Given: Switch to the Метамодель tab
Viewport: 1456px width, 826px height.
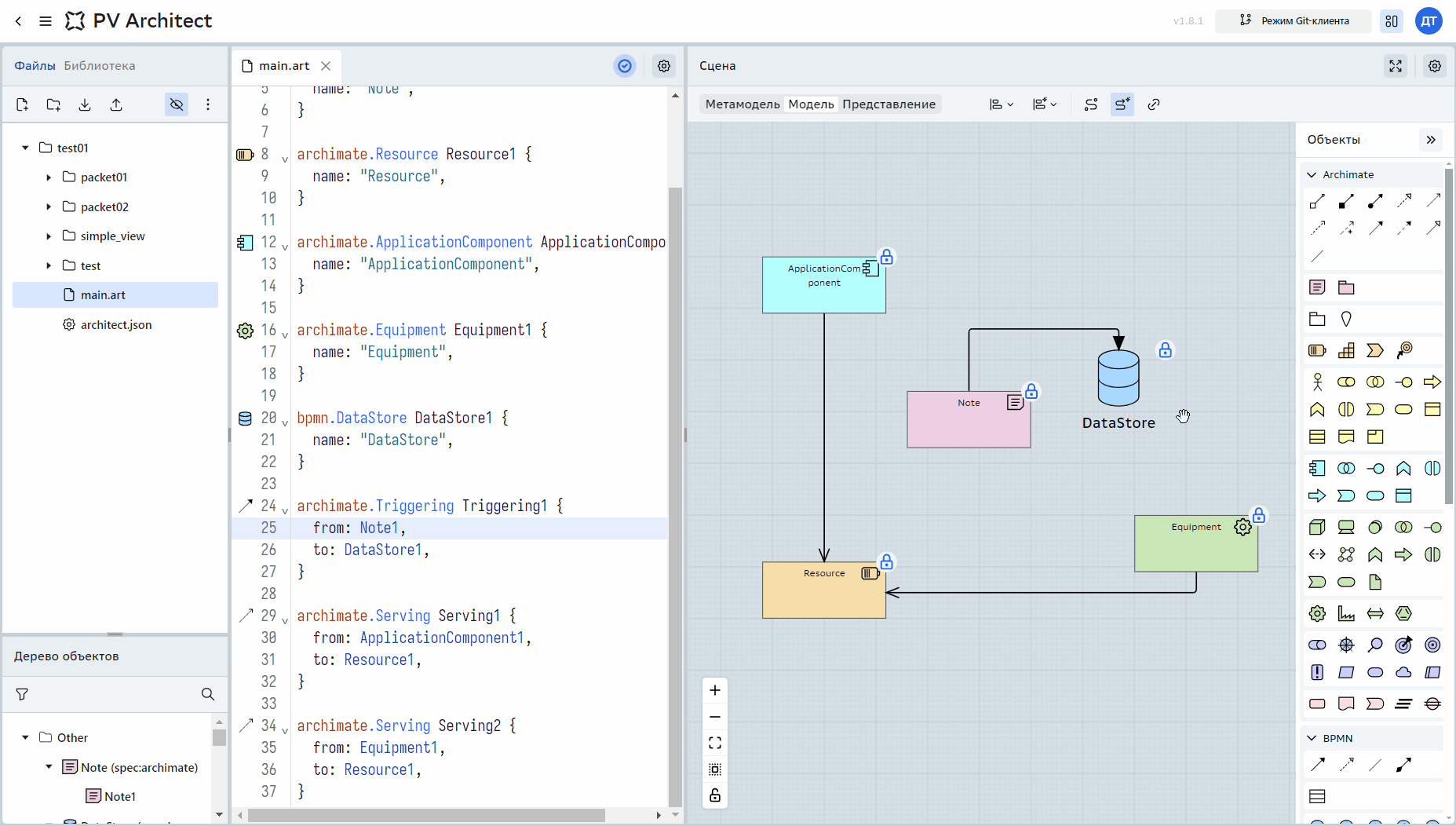Looking at the screenshot, I should (743, 104).
